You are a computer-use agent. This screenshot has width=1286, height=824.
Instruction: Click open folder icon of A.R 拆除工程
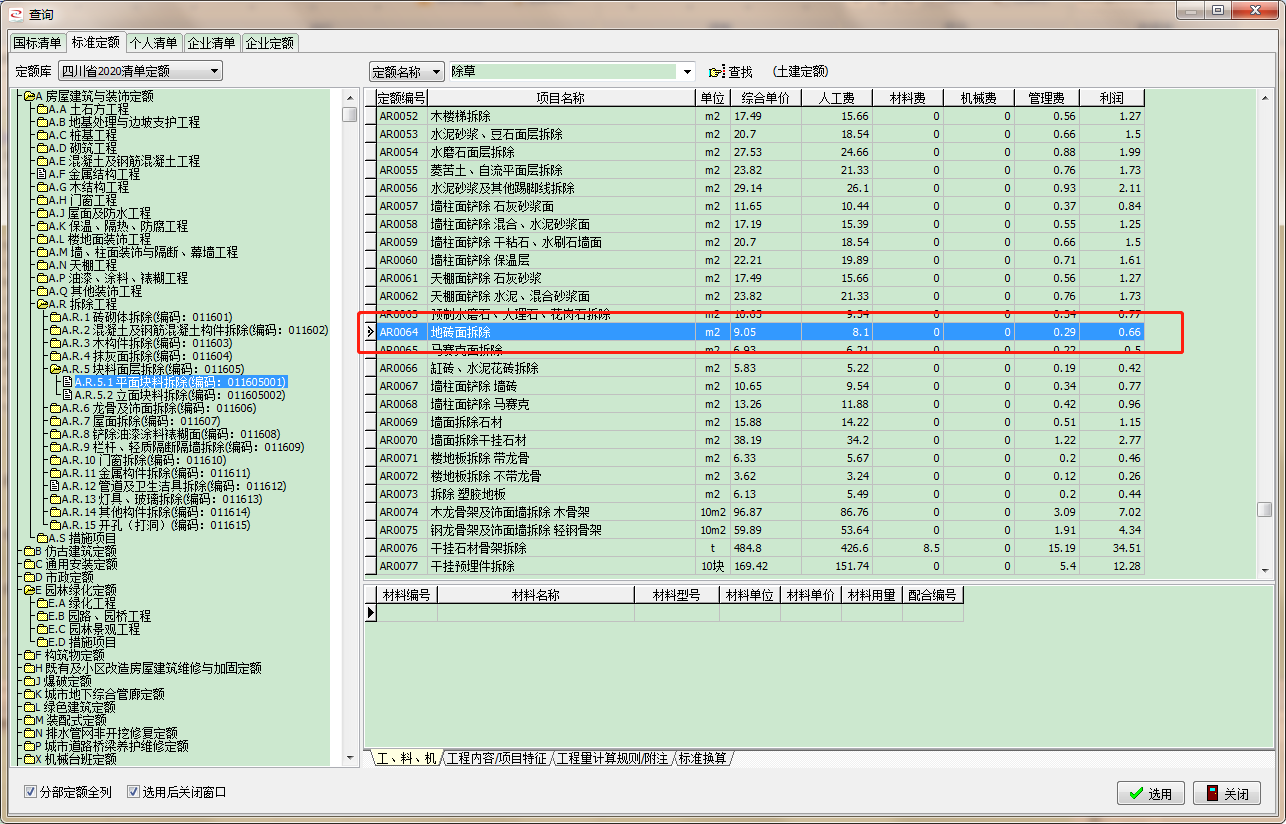[43, 304]
